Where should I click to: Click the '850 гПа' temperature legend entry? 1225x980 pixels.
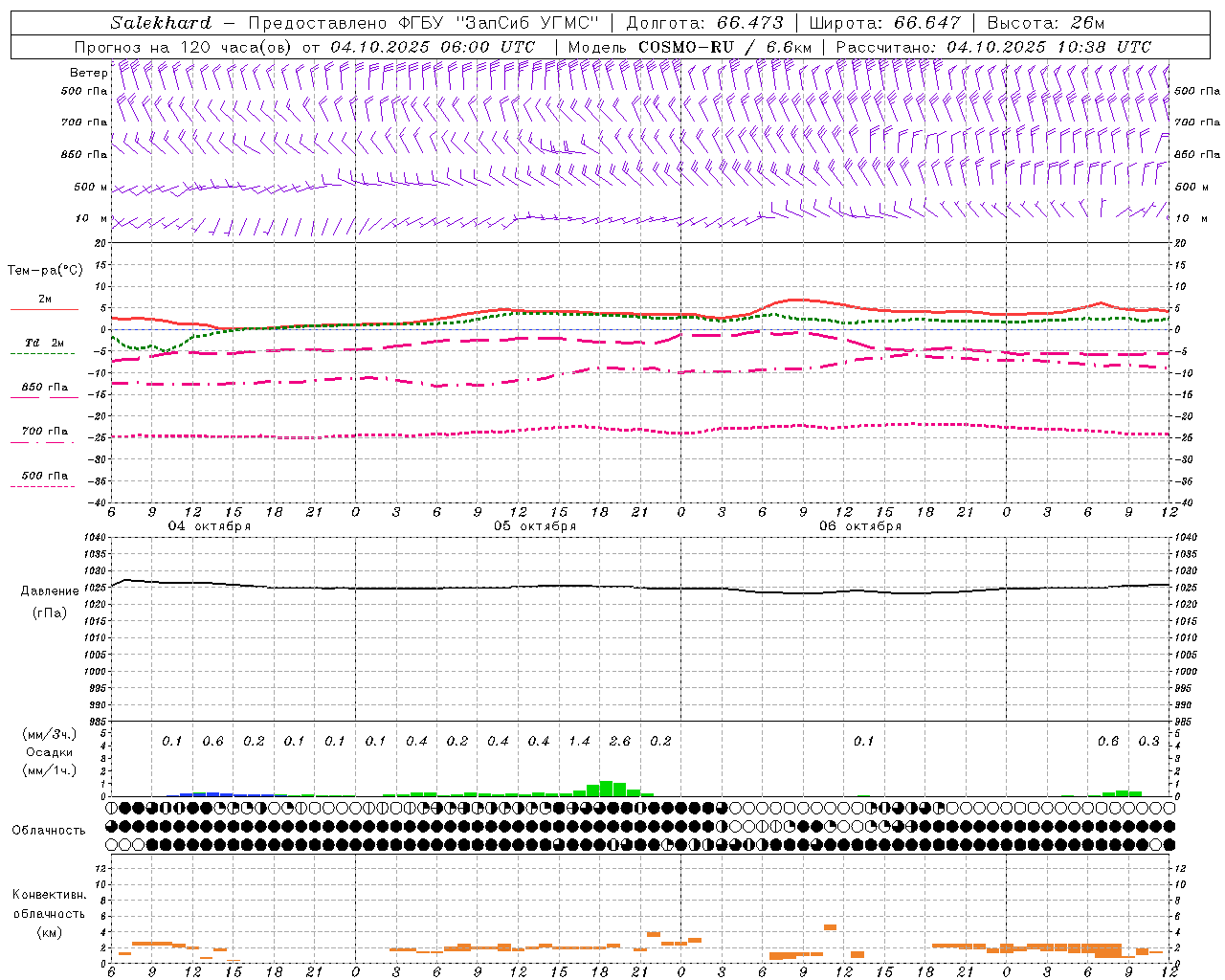tap(44, 388)
